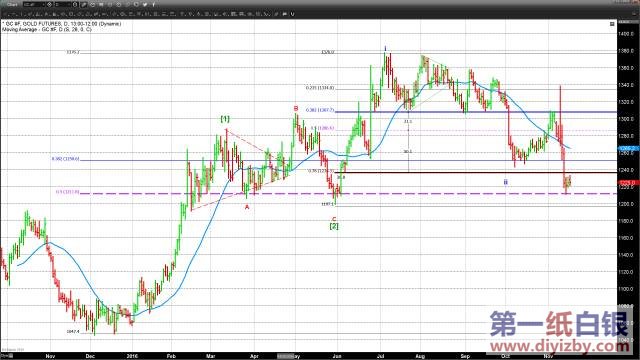Select the 0.382 (1307.7) Fibonacci label
Screen dimensions: 640x360
(320, 110)
